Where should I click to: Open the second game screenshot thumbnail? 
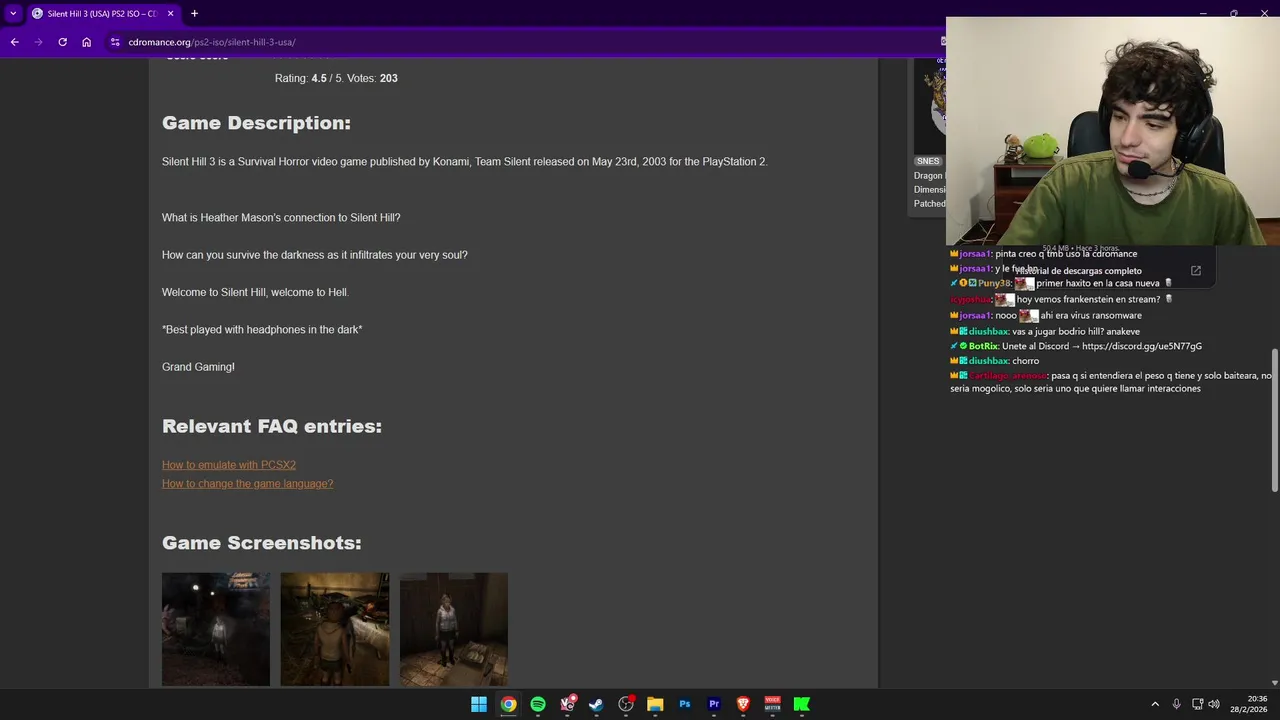tap(335, 629)
